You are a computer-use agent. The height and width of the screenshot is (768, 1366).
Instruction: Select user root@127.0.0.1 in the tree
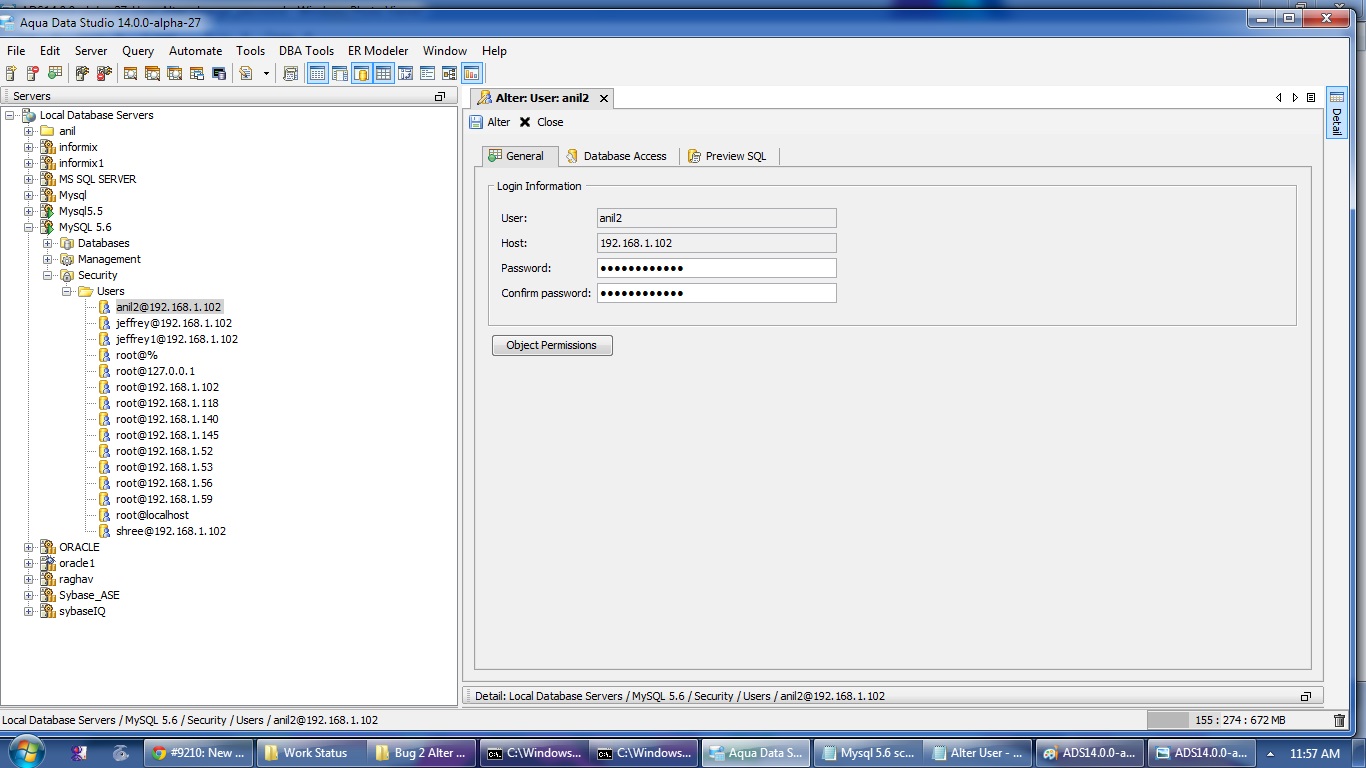coord(155,371)
